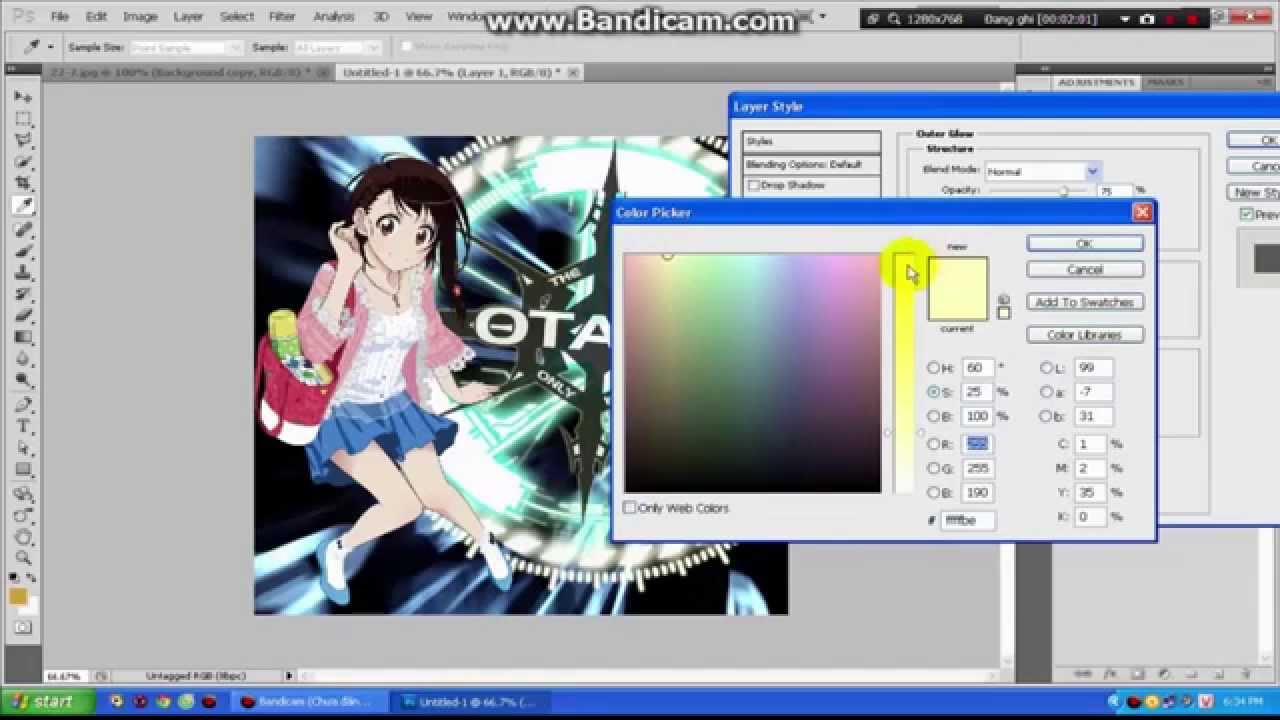Enable the Drop Shadow checkbox
Image resolution: width=1280 pixels, height=720 pixels.
754,186
